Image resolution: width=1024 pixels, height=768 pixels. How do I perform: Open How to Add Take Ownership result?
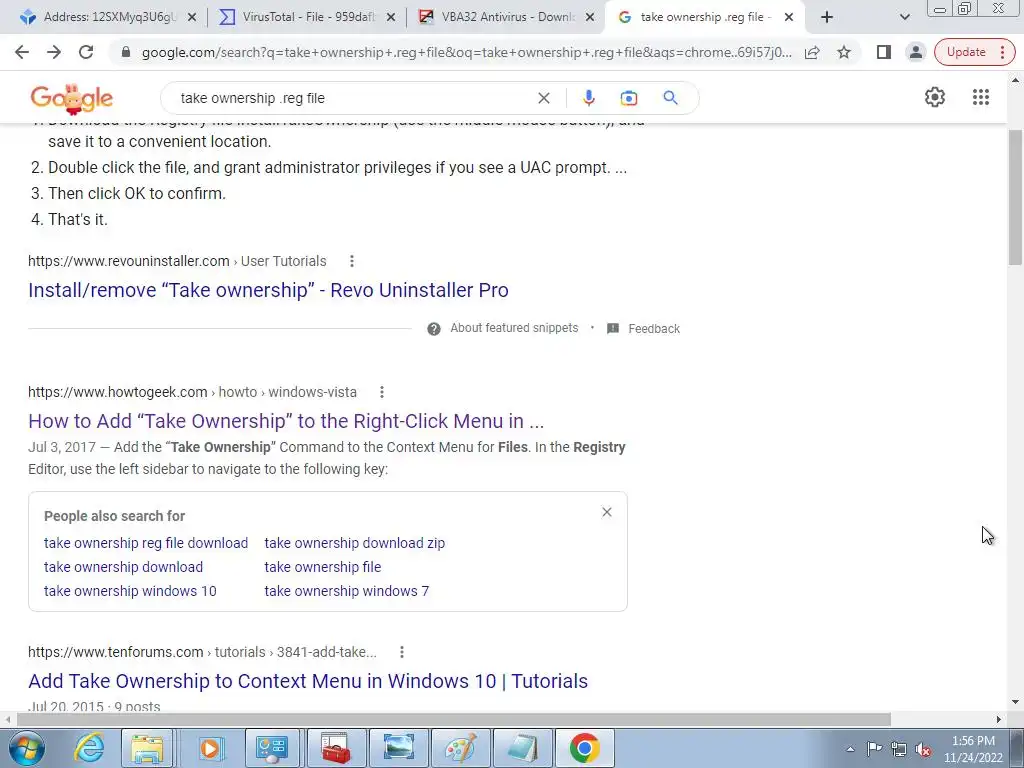[x=286, y=421]
